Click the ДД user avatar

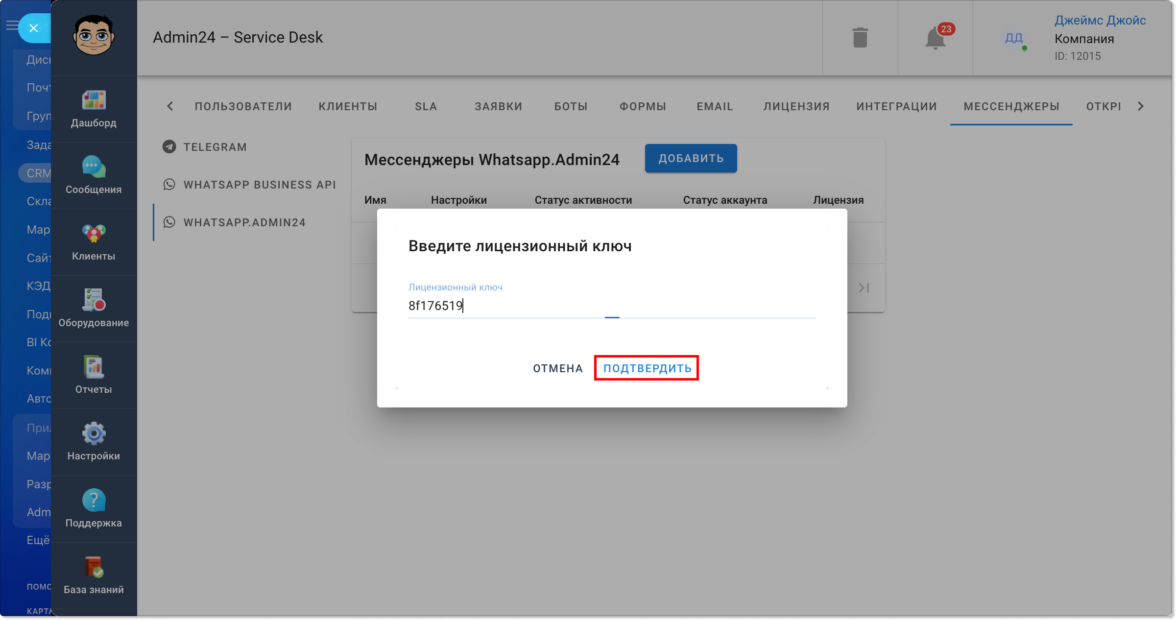[1013, 37]
